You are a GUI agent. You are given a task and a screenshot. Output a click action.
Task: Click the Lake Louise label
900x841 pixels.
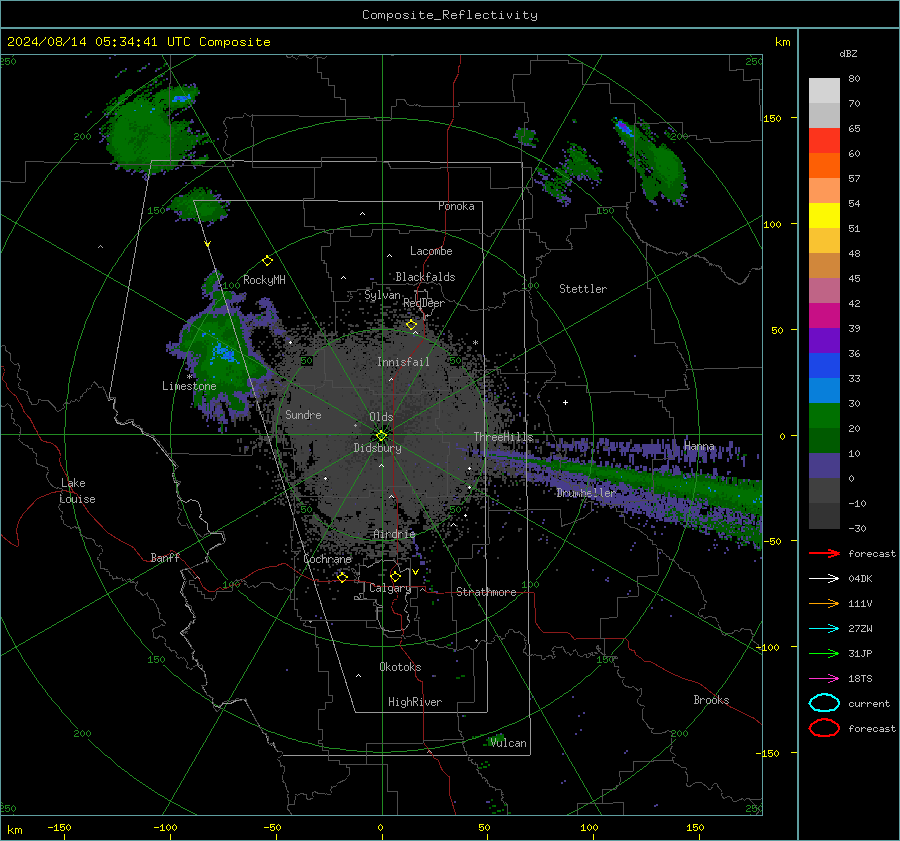pyautogui.click(x=77, y=491)
